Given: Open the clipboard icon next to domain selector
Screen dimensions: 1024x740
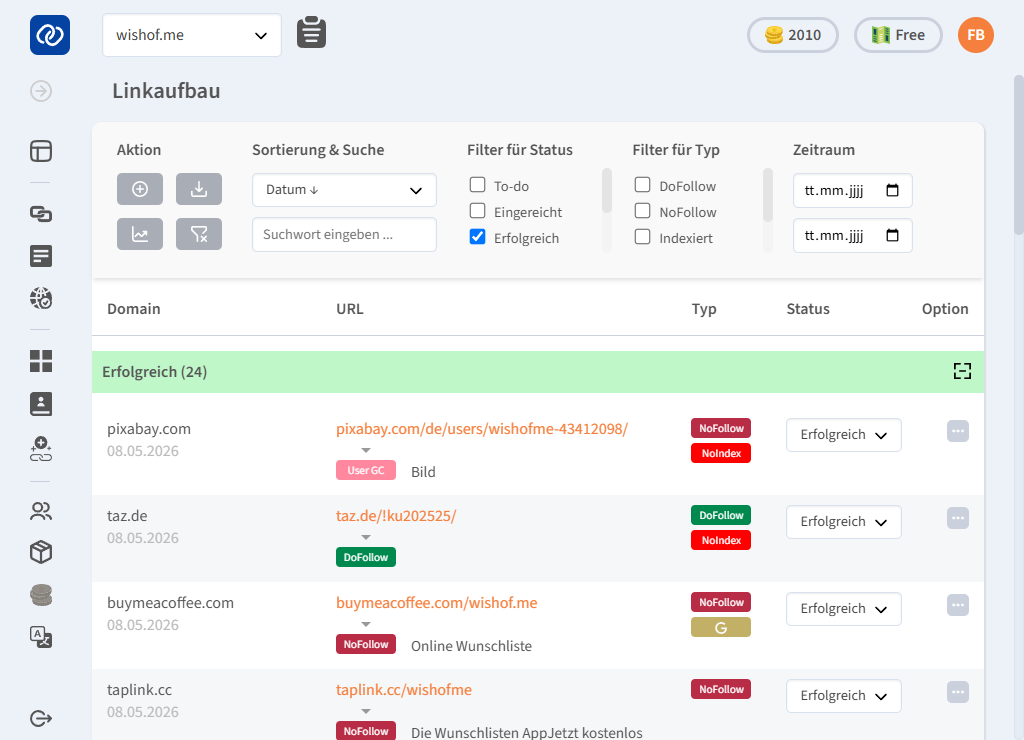Looking at the screenshot, I should point(312,33).
